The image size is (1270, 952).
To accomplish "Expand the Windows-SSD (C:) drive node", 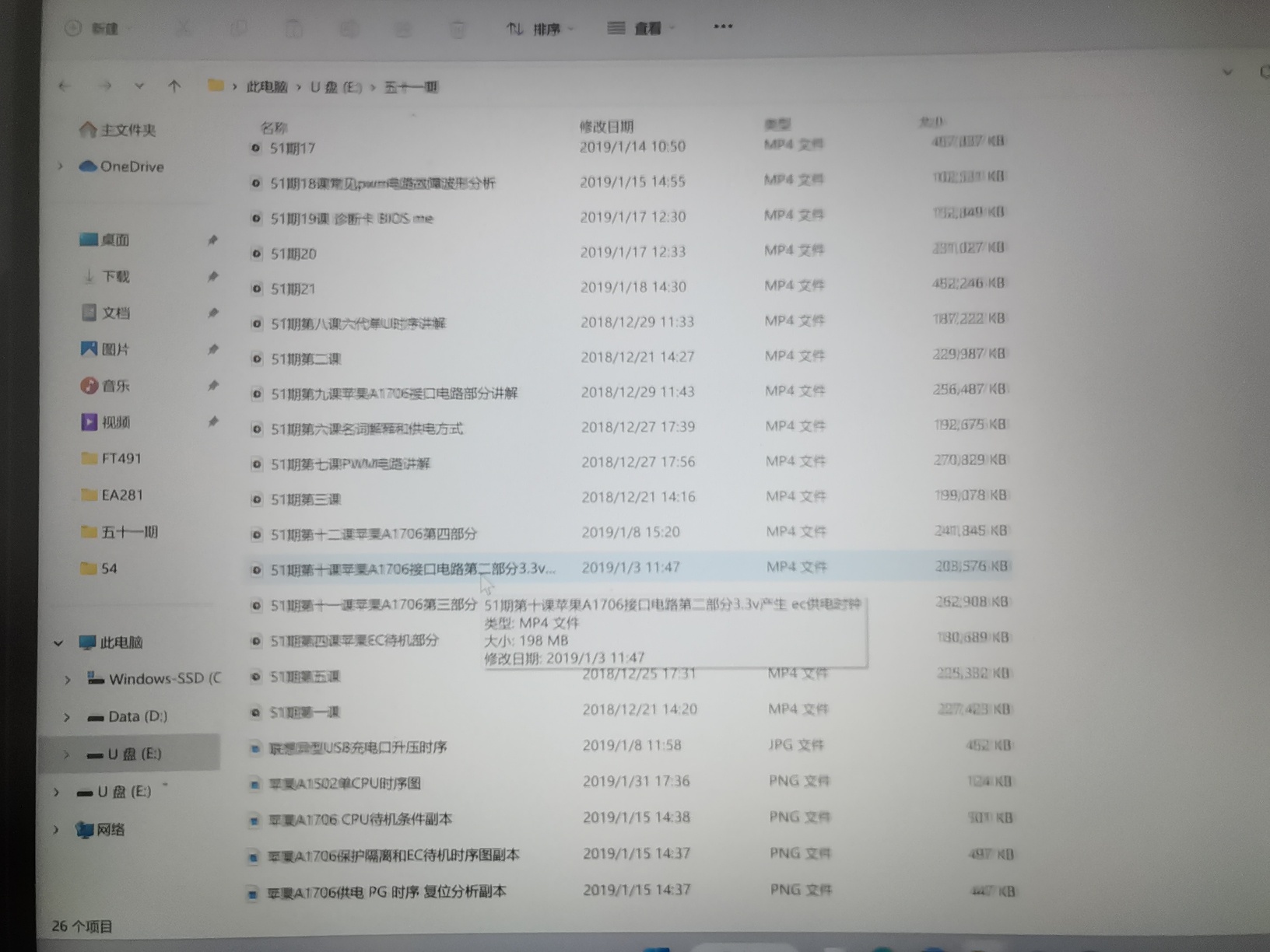I will click(68, 680).
